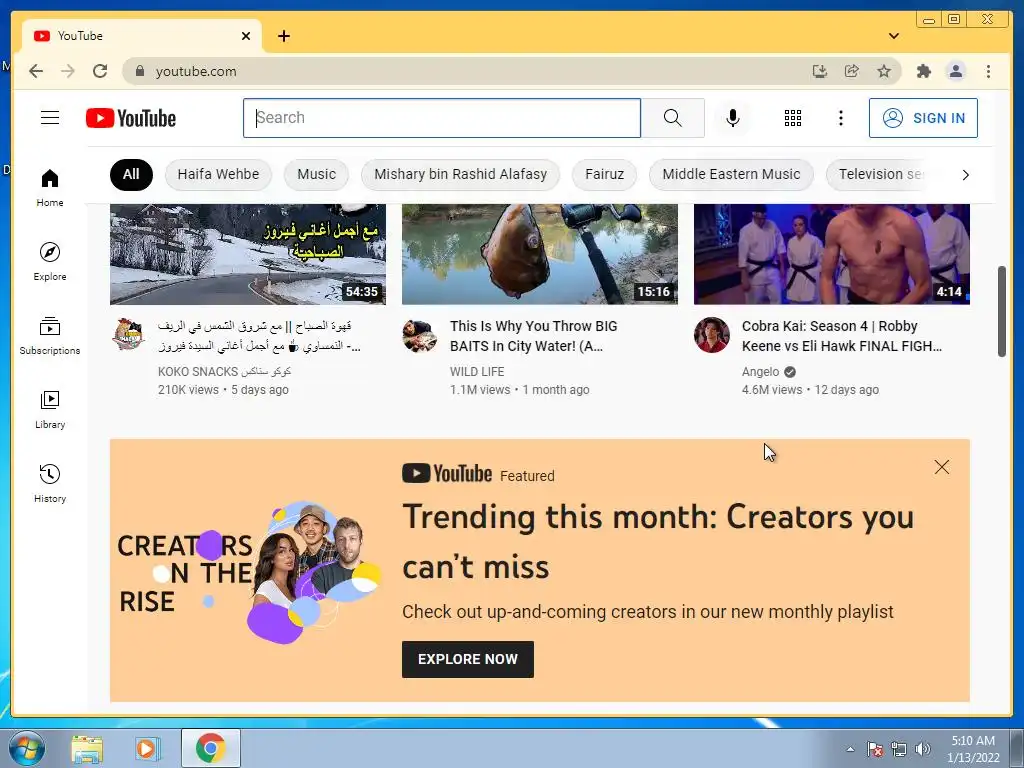
Task: Open the fishing 15:16 thumbnail
Action: point(539,254)
